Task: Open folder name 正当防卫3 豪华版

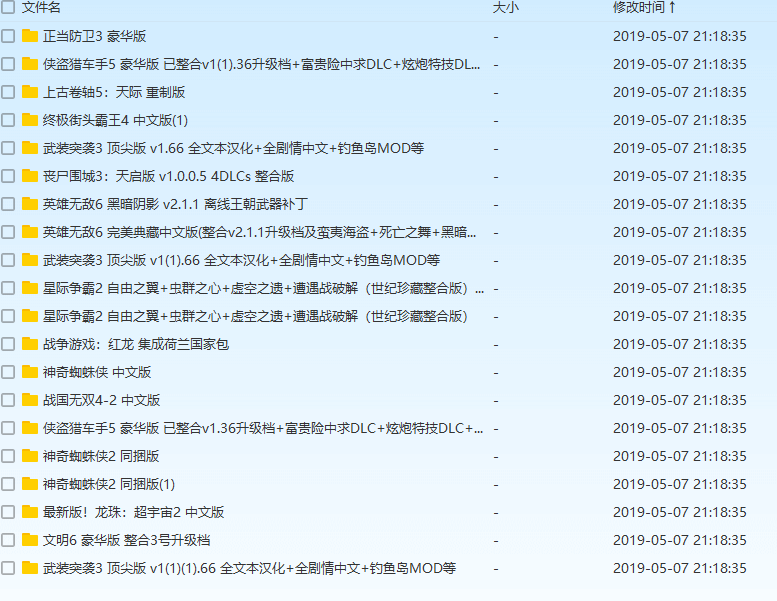Action: 94,36
